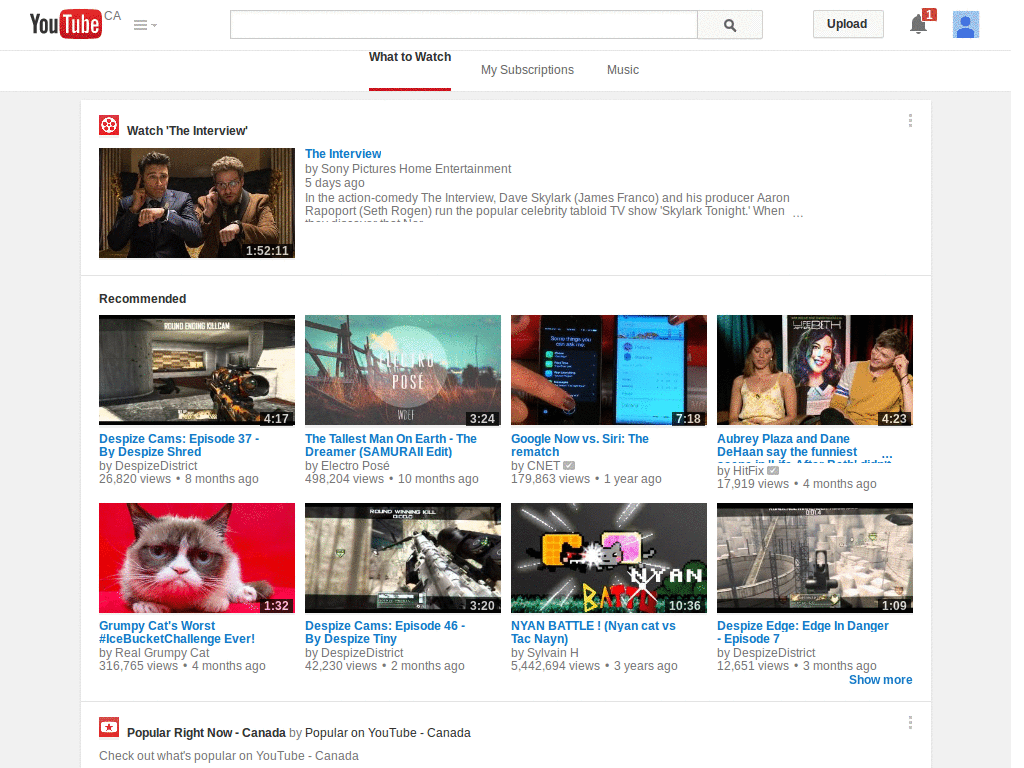The width and height of the screenshot is (1024, 768).
Task: Click Despize Cams: Episode 37 title
Action: tap(179, 445)
